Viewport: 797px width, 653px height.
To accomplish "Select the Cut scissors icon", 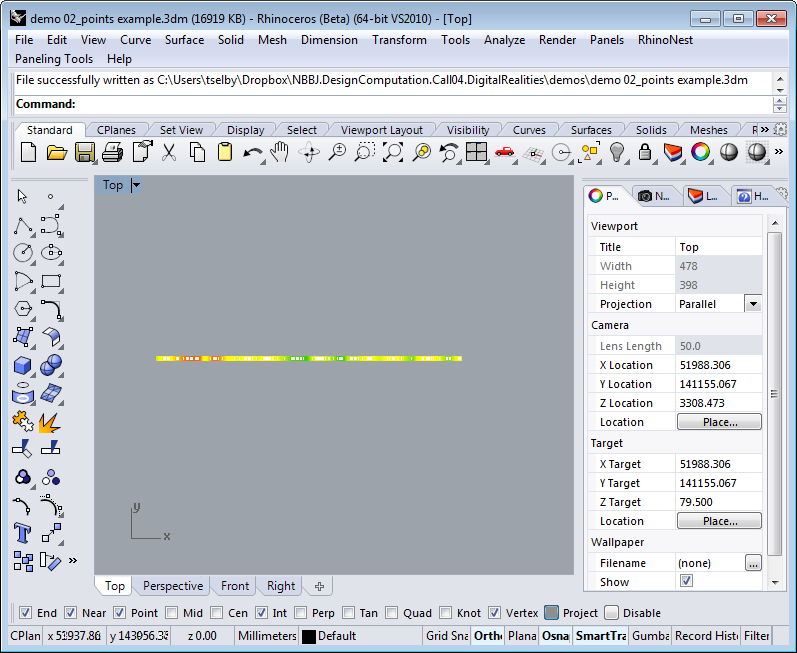I will [169, 152].
